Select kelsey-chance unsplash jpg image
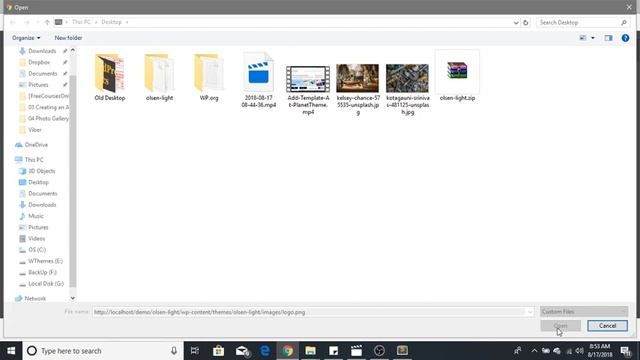 click(358, 89)
